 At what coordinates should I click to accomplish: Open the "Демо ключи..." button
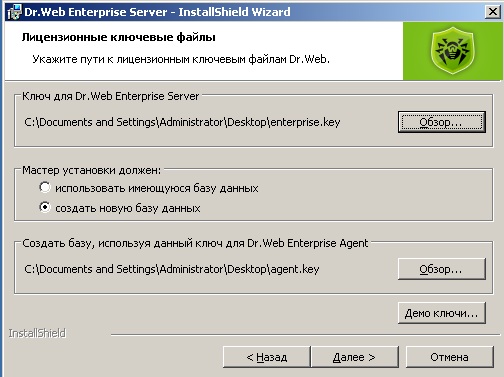441,313
